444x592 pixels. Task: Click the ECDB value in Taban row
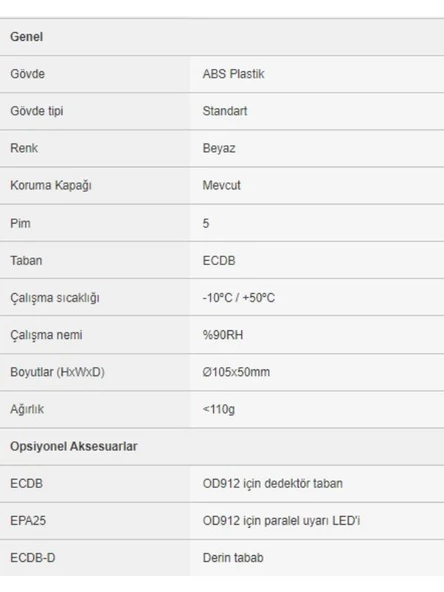click(x=219, y=261)
